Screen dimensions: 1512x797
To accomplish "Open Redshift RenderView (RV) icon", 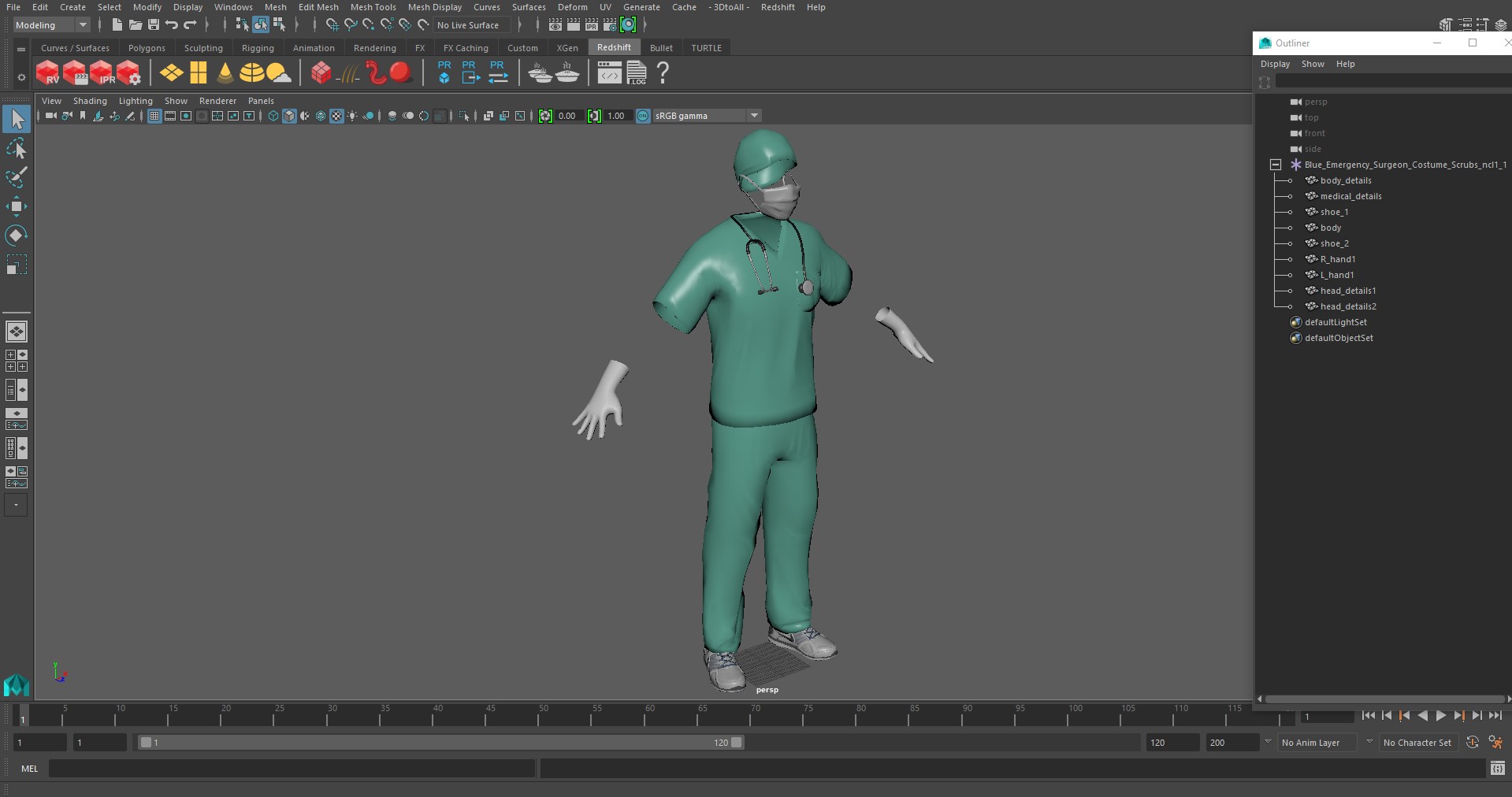I will point(47,73).
